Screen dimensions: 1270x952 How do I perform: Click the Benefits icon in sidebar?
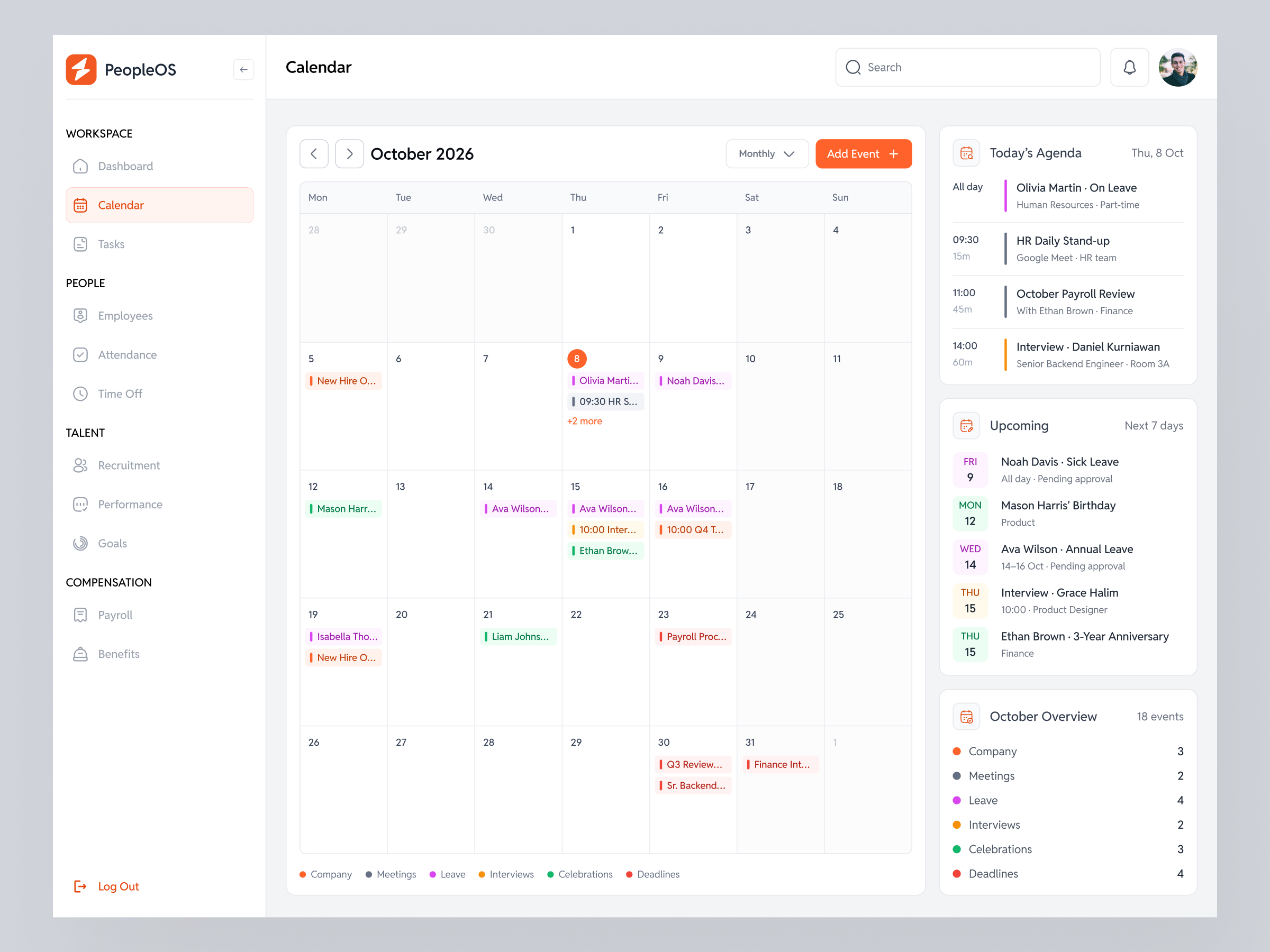(x=80, y=654)
